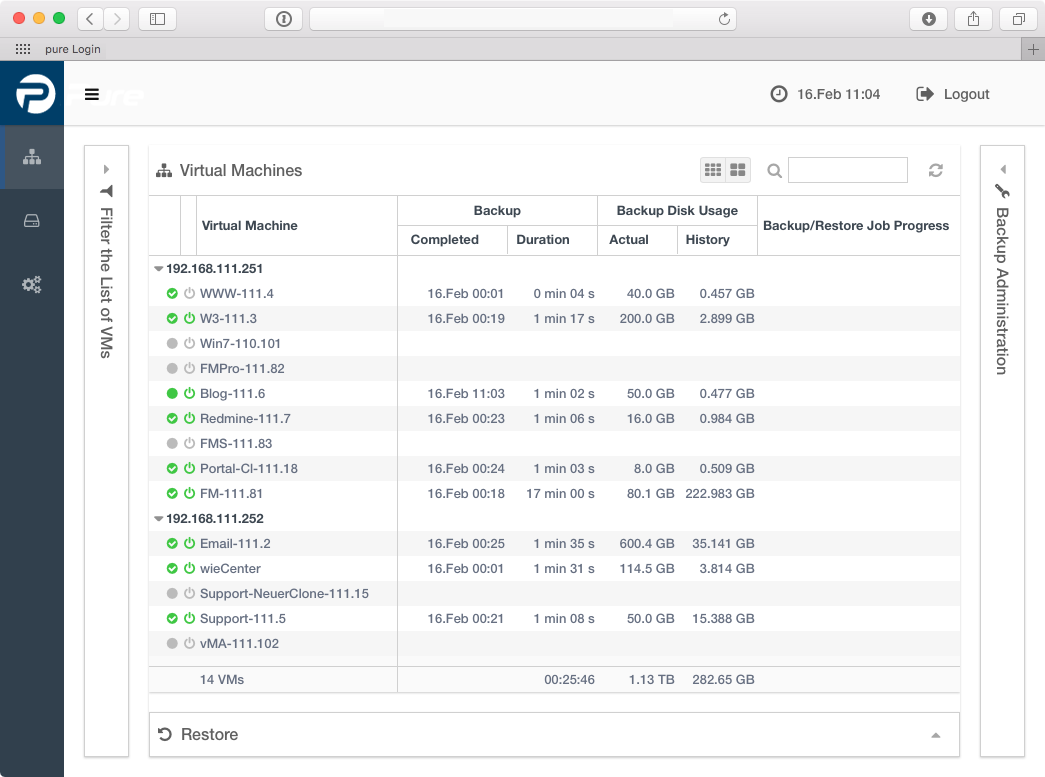Click the Virtual Machine column header
Screen dimensions: 1045x777
click(249, 225)
